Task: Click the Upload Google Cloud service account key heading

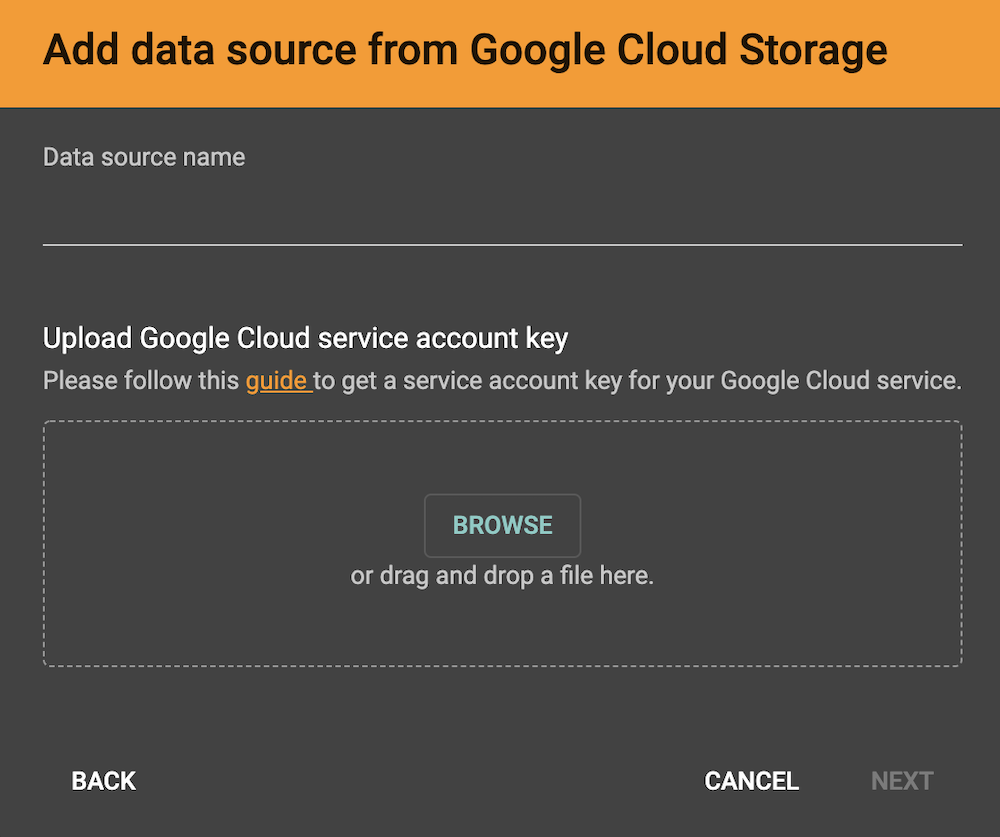Action: pyautogui.click(x=304, y=338)
